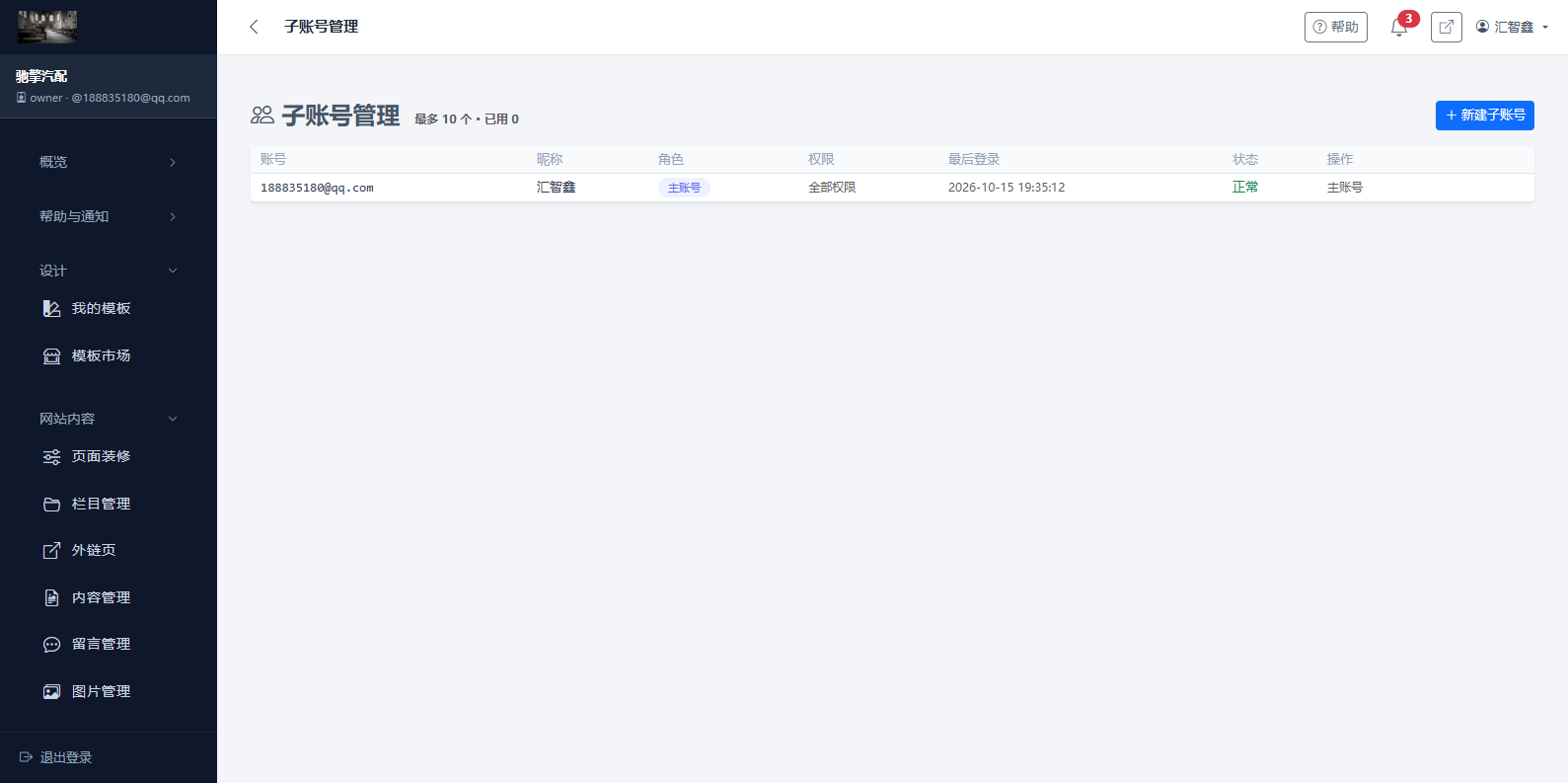Click the 我的模板 sidebar icon
The width and height of the screenshot is (1568, 783).
pos(52,309)
